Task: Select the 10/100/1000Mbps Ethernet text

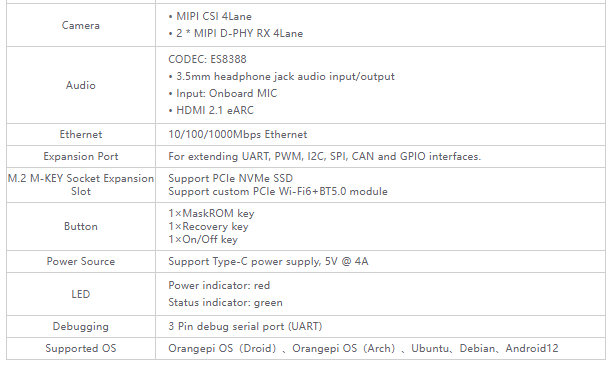Action: 238,134
